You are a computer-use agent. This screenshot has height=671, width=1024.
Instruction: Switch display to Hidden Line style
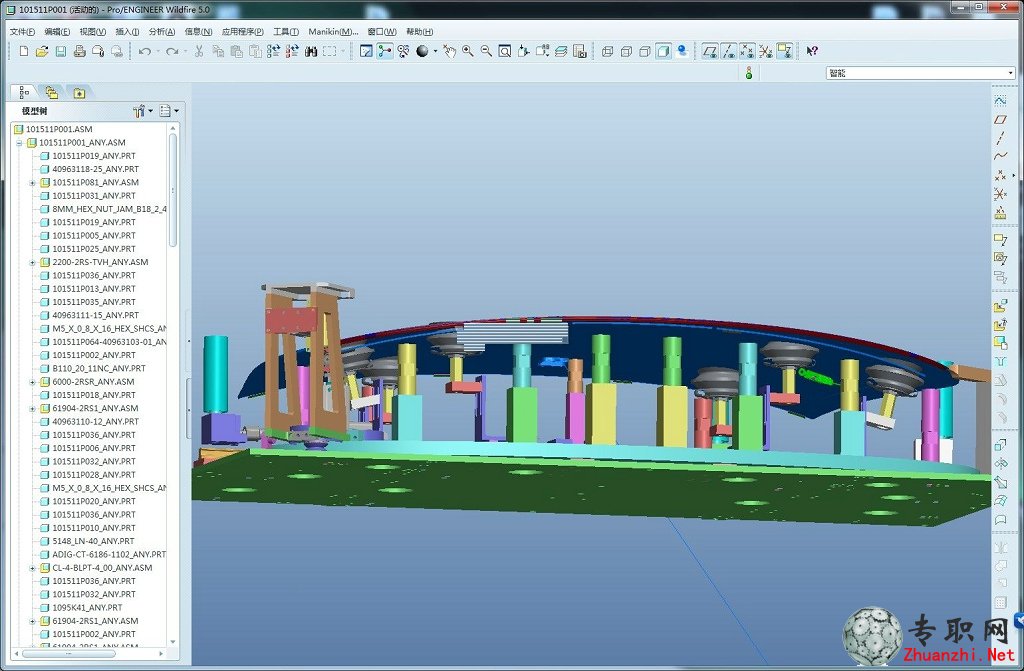[626, 51]
